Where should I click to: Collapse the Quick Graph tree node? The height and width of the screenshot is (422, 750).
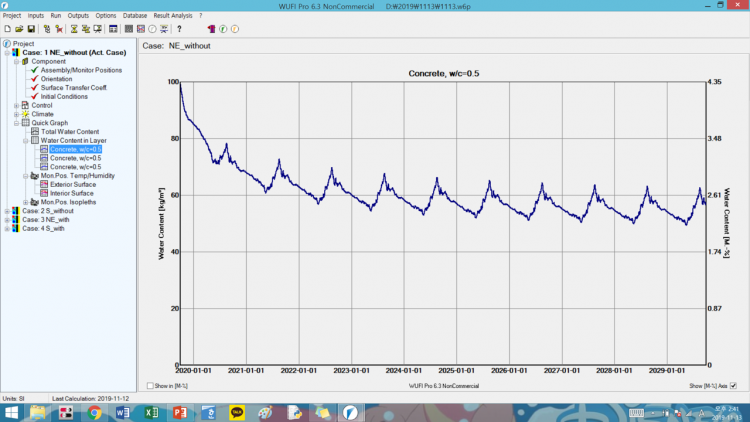pyautogui.click(x=15, y=123)
